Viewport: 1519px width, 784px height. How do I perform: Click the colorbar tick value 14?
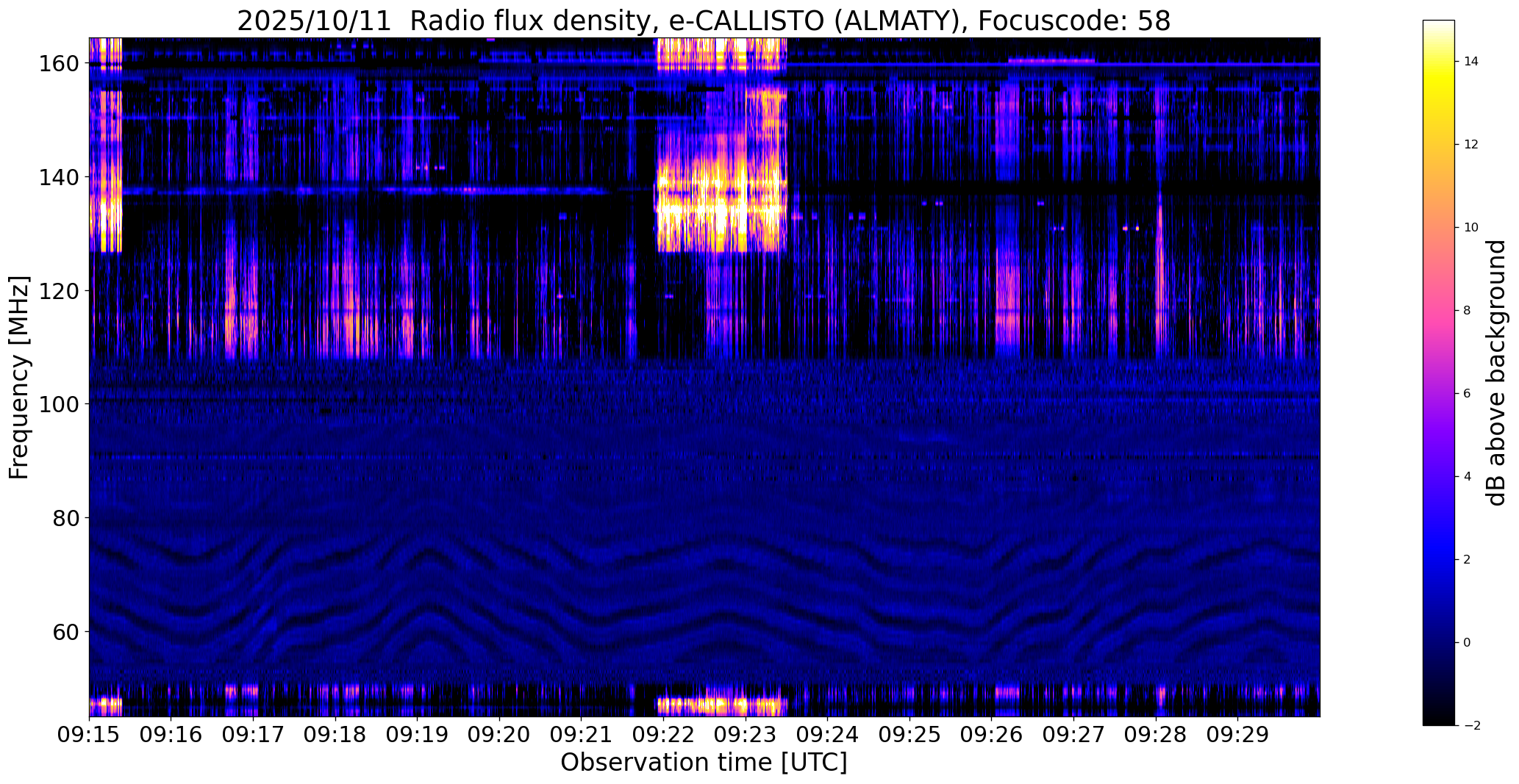pyautogui.click(x=1471, y=62)
